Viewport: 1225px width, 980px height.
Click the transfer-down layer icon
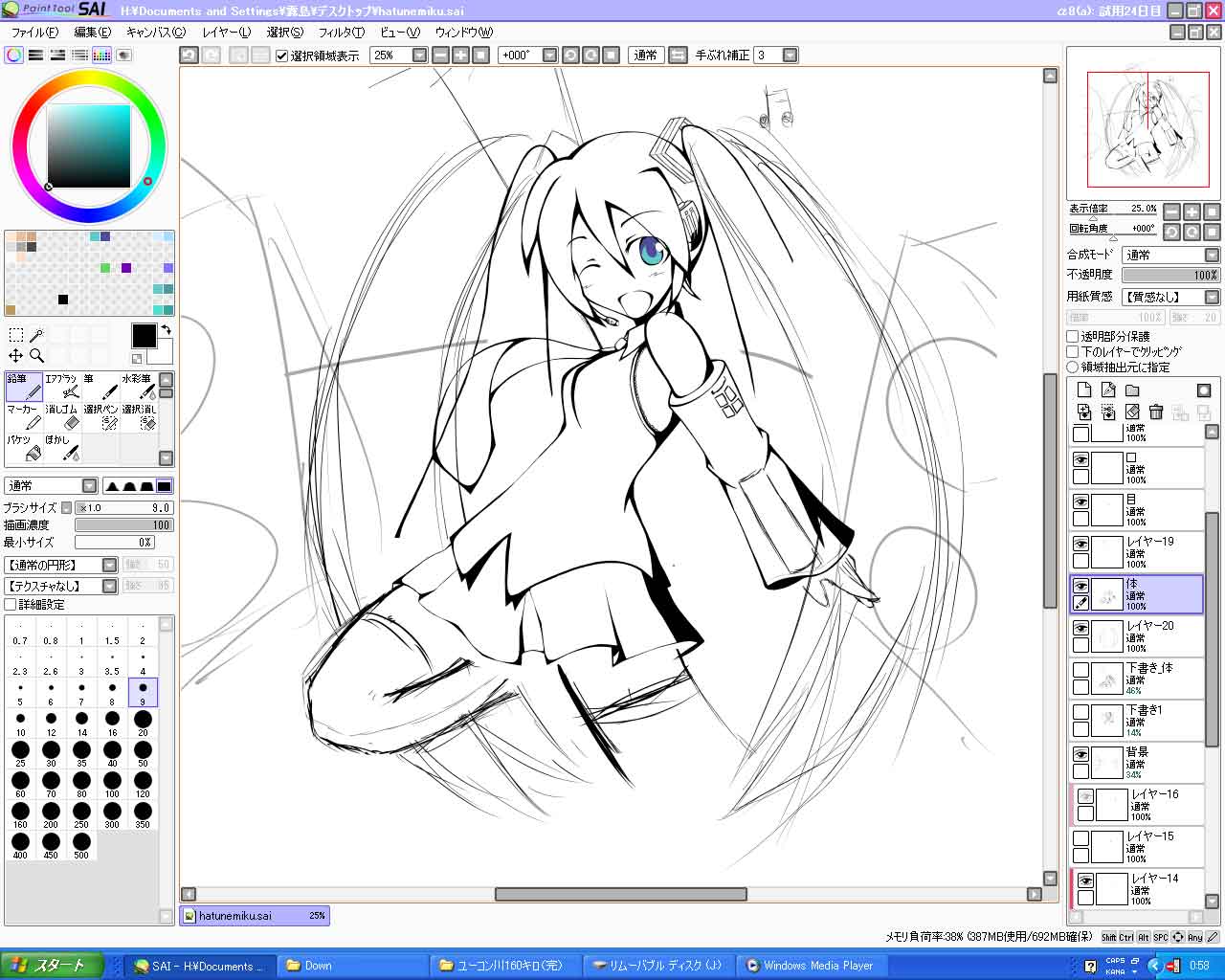pos(1084,412)
